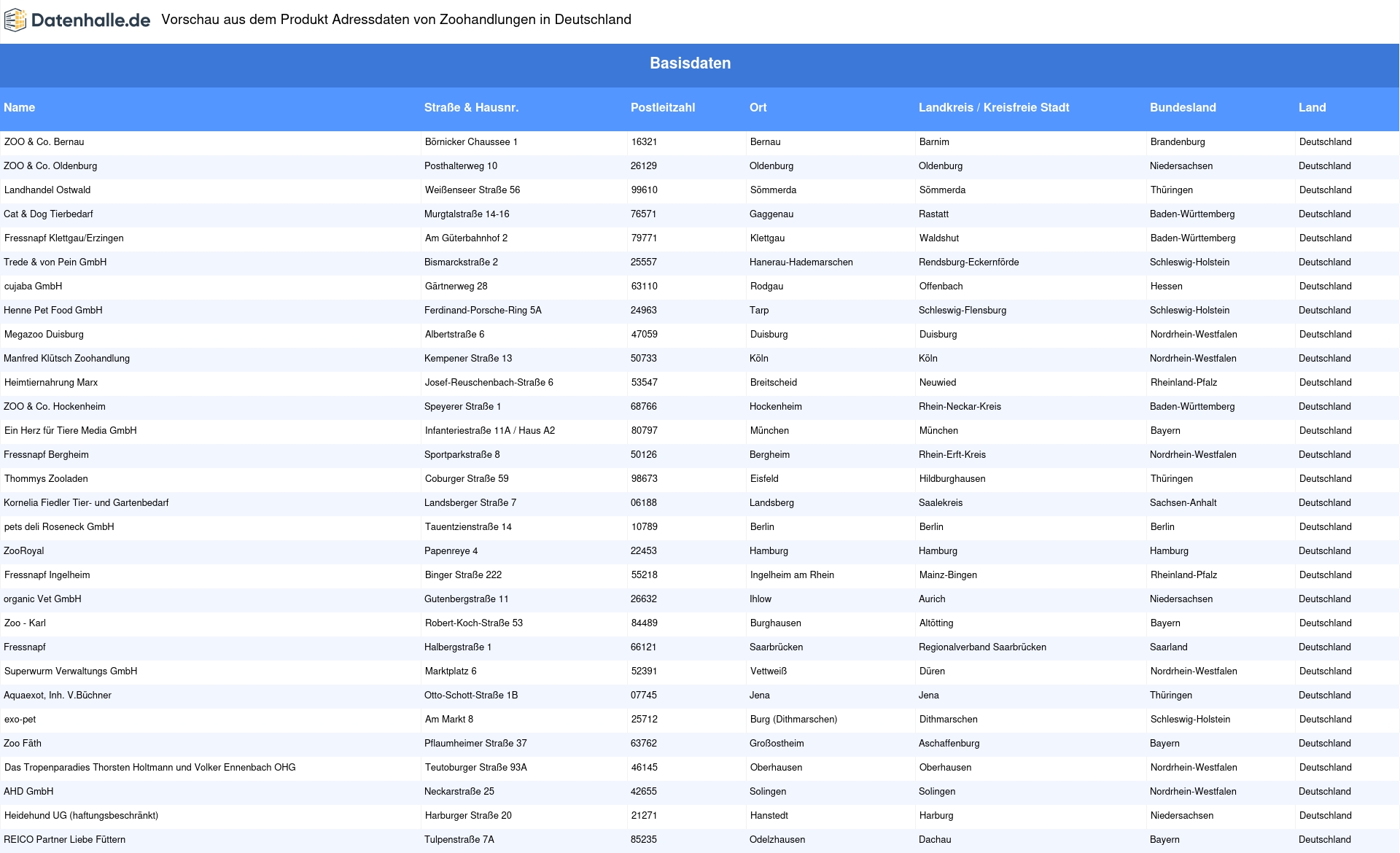This screenshot has width=1400, height=853.
Task: Click Hessen state cell
Action: (x=1167, y=287)
